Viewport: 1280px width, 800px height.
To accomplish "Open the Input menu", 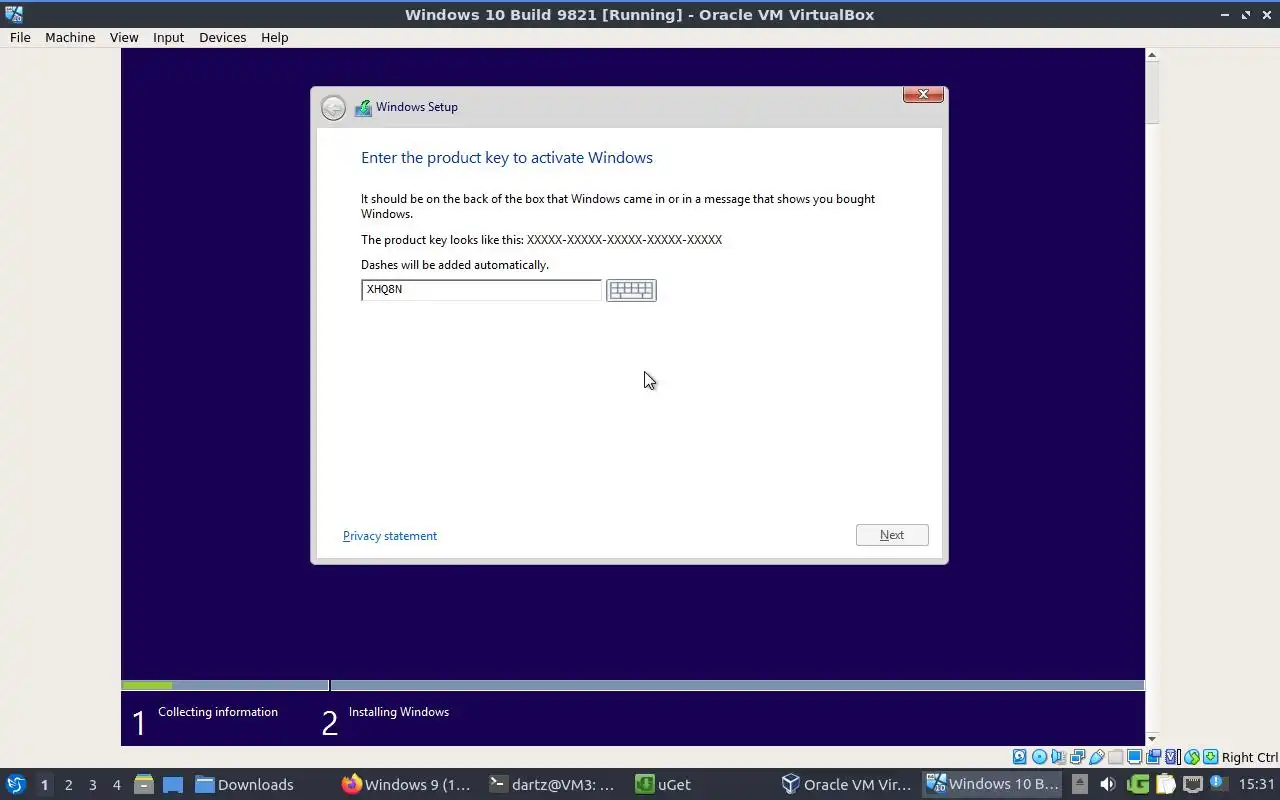I will click(168, 37).
